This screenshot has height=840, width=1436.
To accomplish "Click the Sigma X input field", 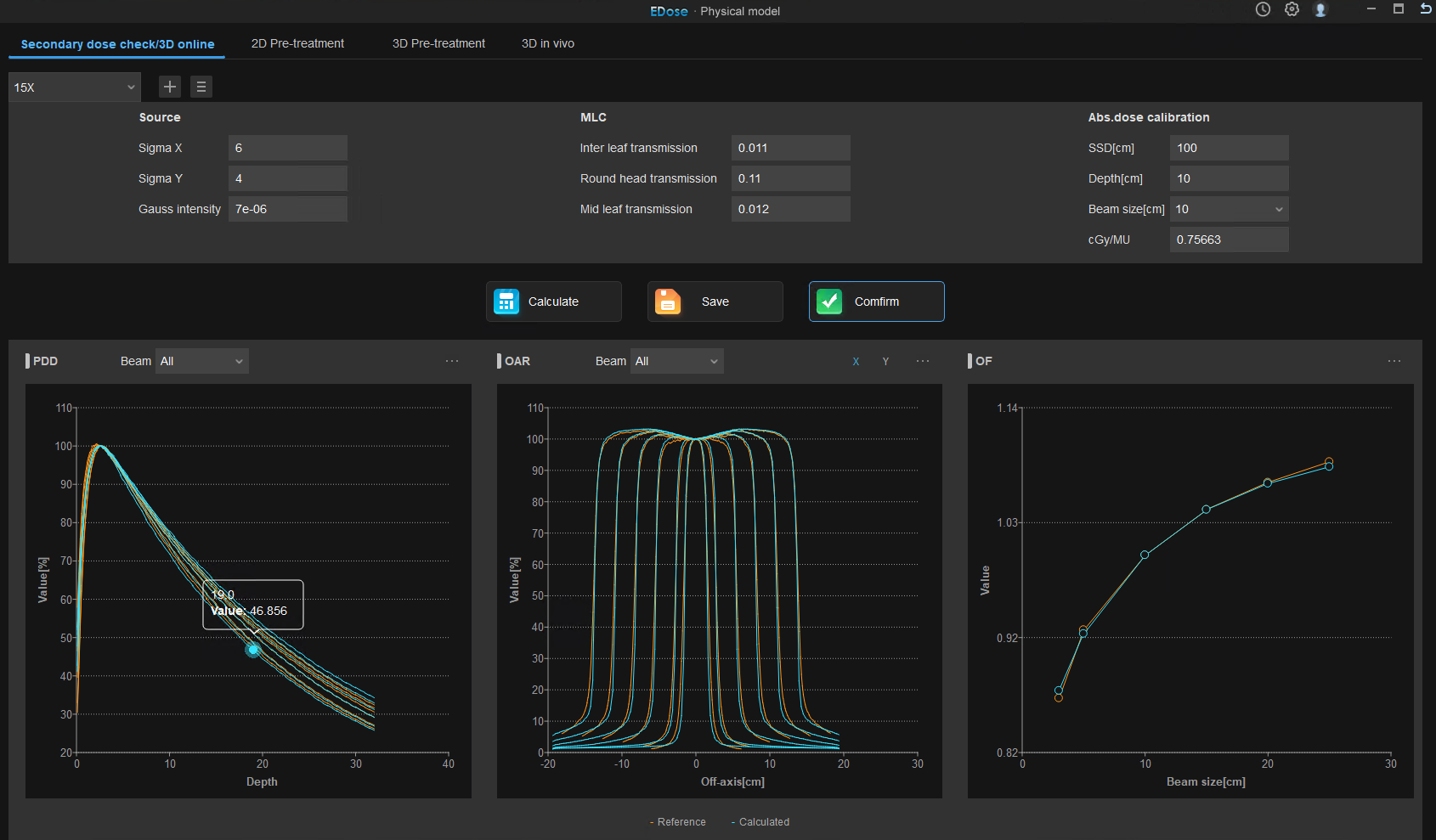I will pos(288,148).
